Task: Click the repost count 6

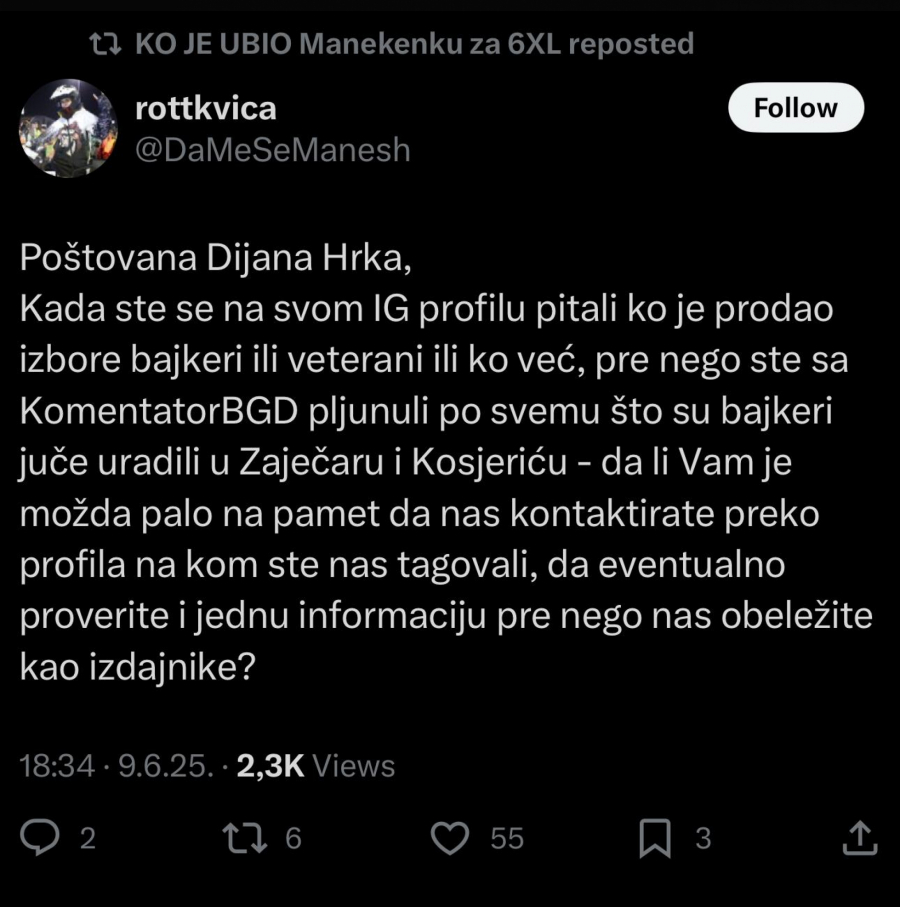Action: point(293,838)
